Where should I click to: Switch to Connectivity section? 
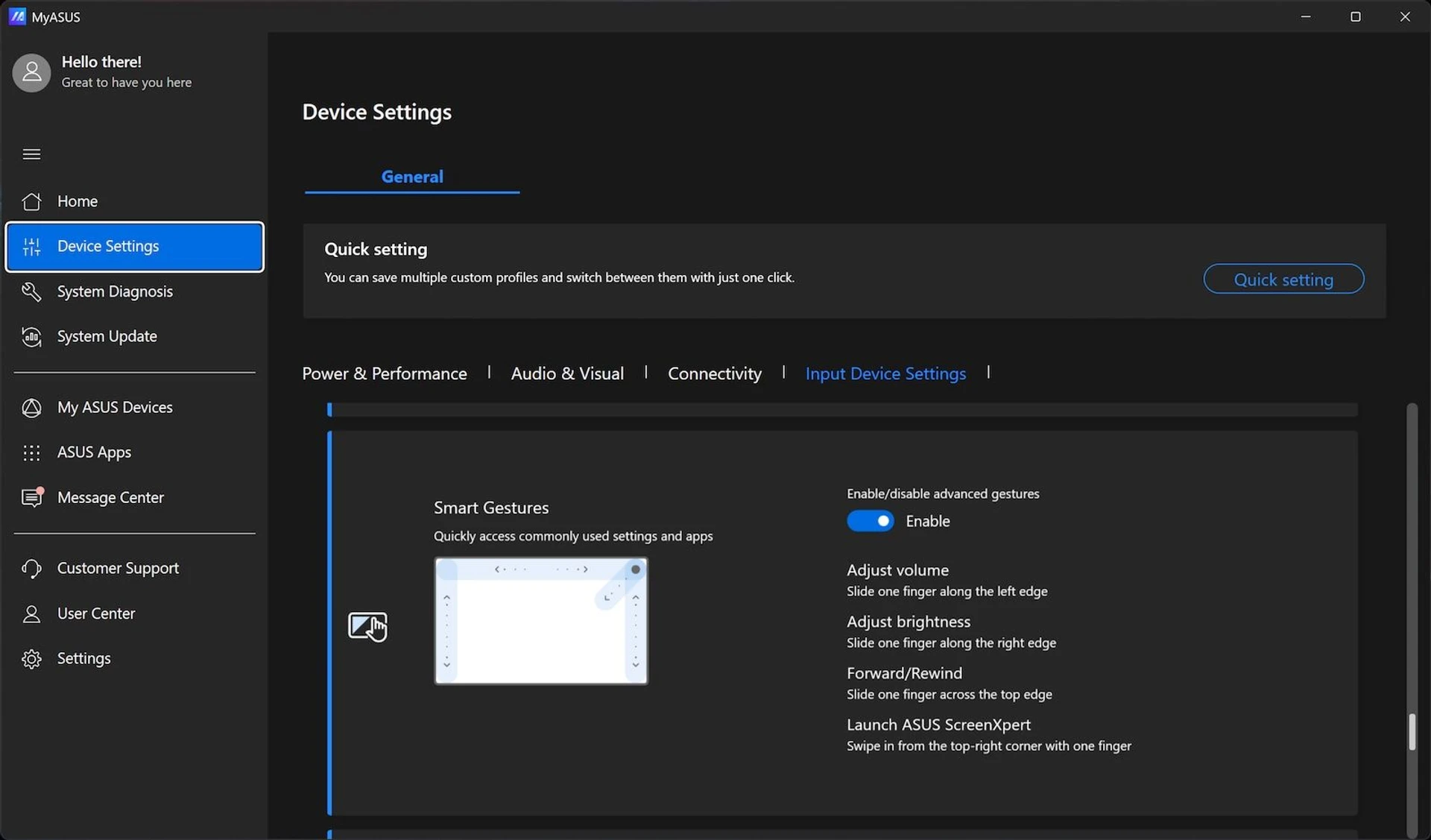(714, 373)
